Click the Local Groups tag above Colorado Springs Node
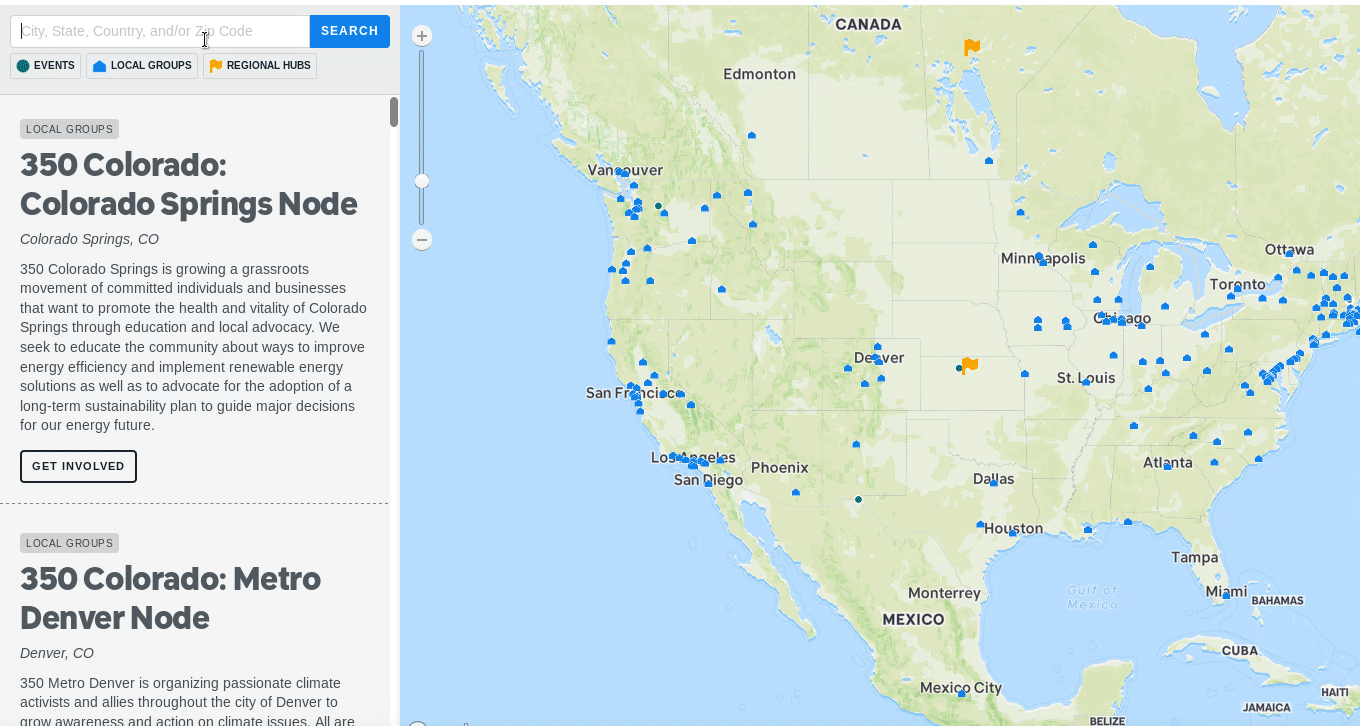The height and width of the screenshot is (726, 1360). pos(69,129)
